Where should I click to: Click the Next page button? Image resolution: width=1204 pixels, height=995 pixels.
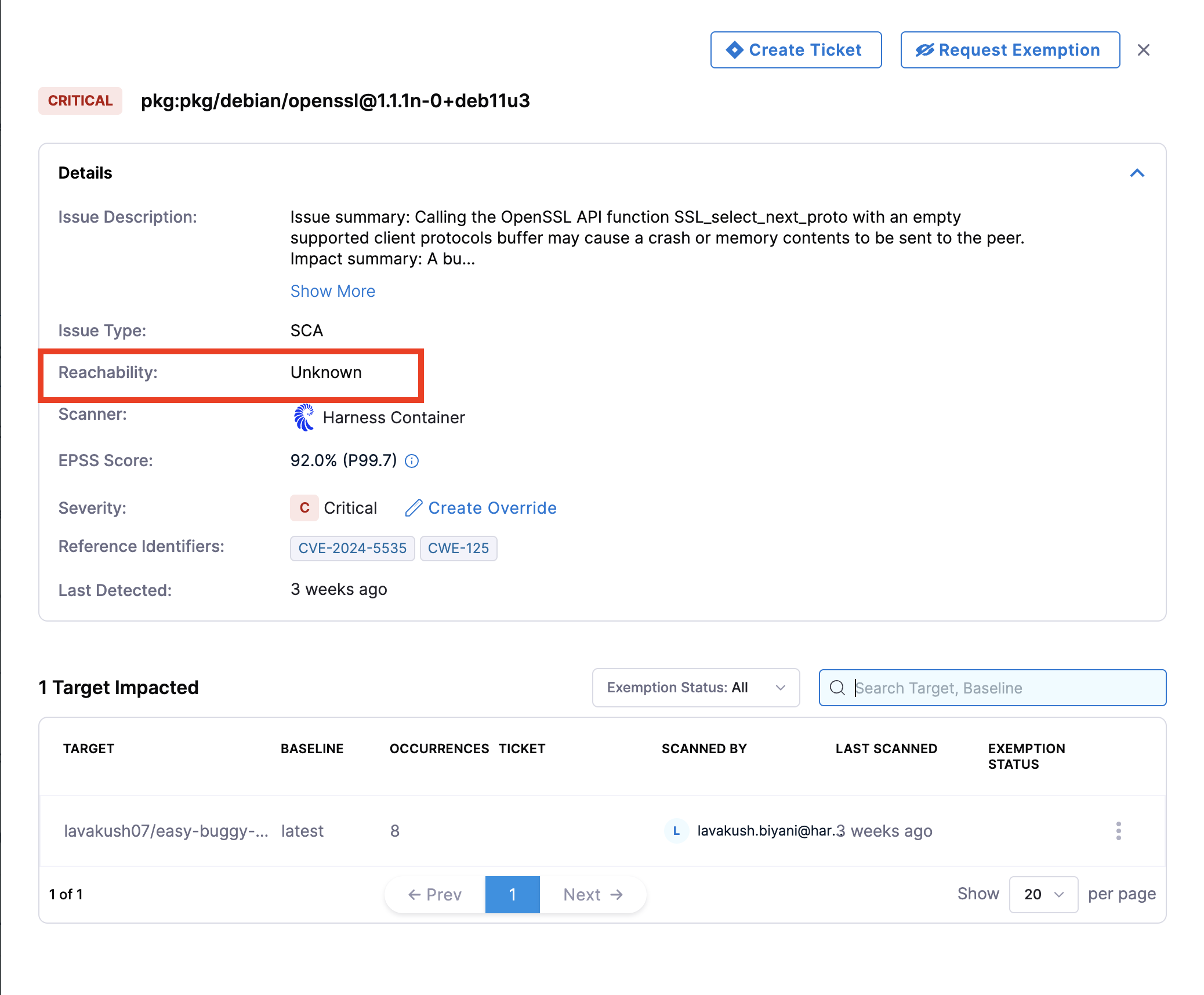pos(592,894)
